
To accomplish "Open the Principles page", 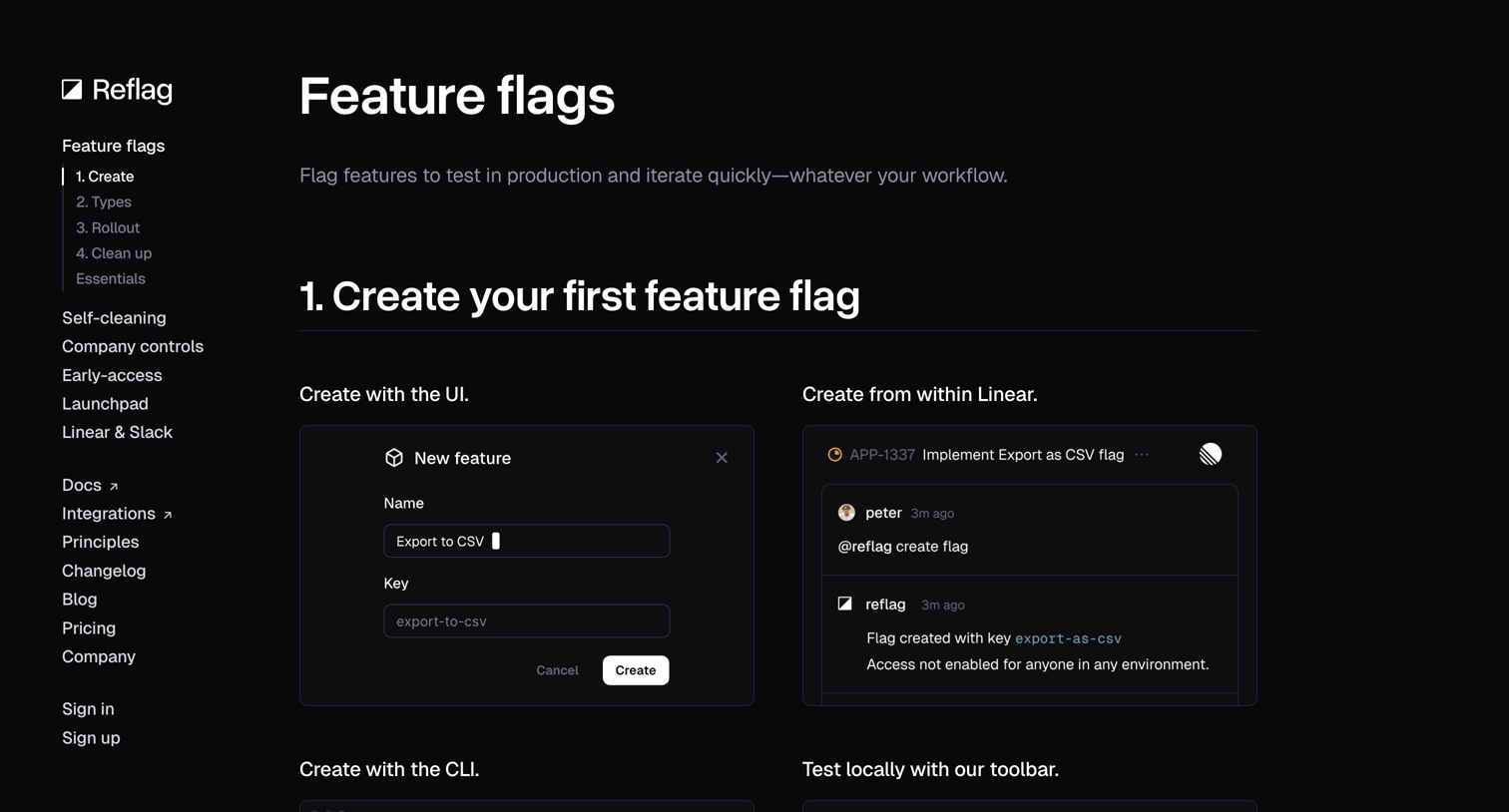I will 101,542.
